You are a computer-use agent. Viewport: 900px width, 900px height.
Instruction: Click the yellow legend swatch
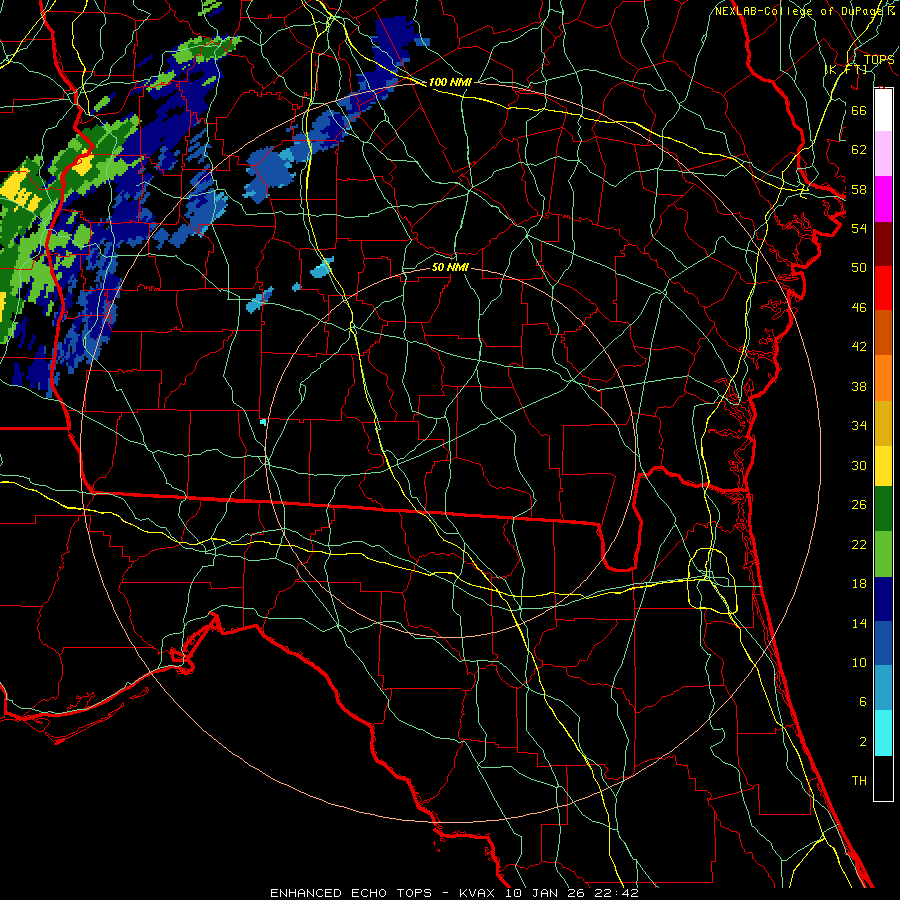click(x=883, y=466)
